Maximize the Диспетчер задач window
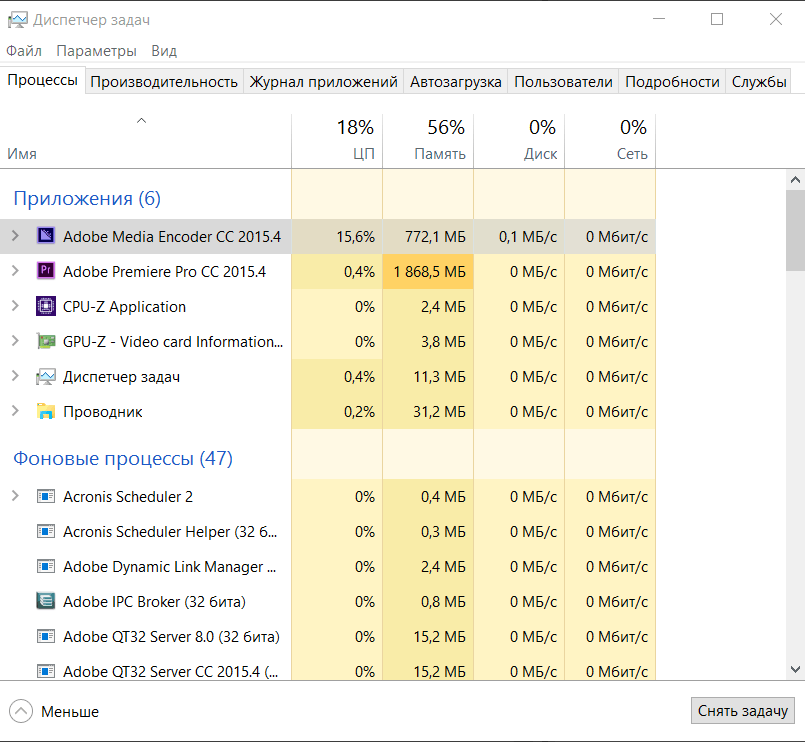Image resolution: width=805 pixels, height=742 pixels. click(717, 19)
